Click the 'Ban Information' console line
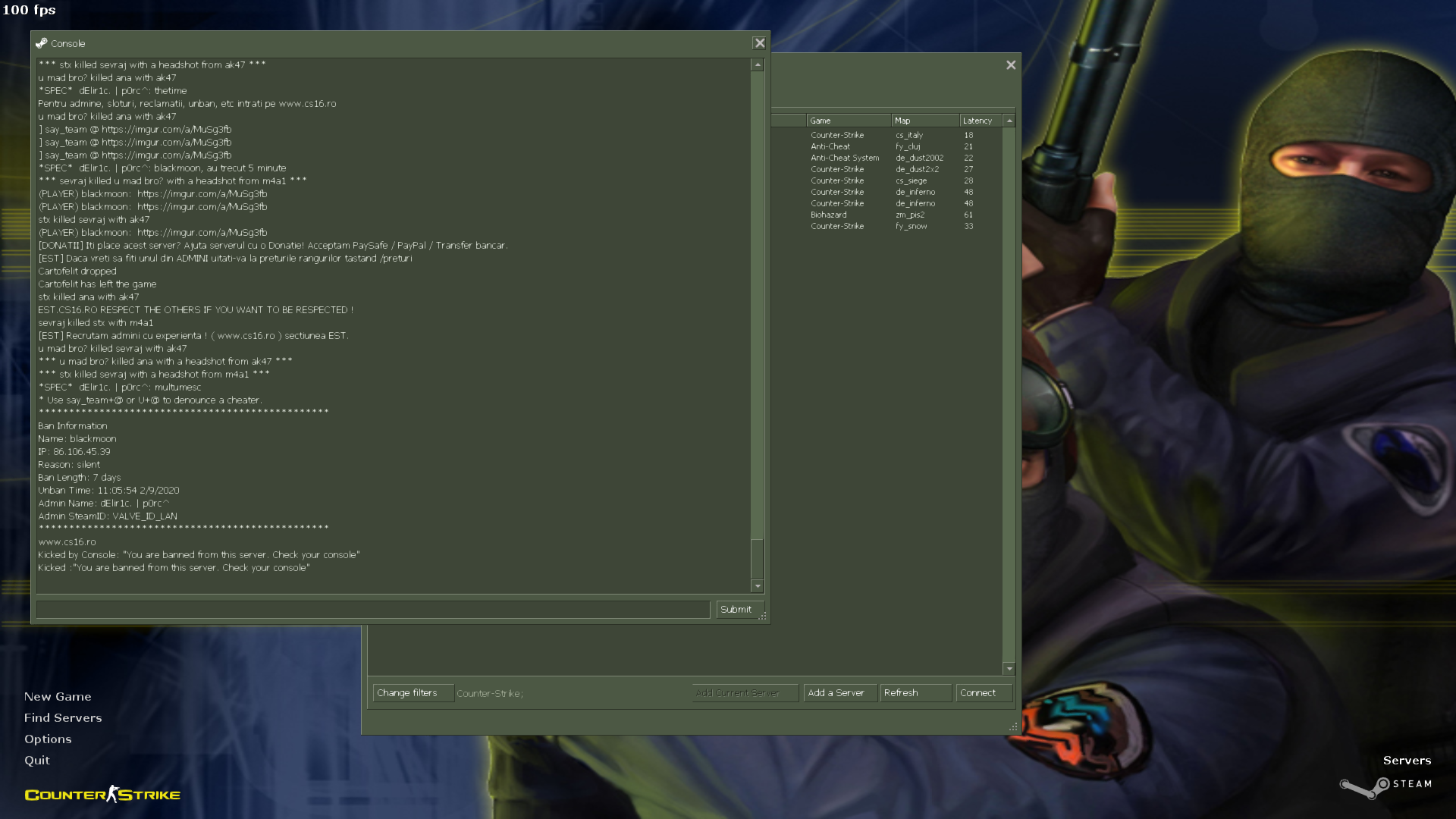Screen dimensions: 1456x819 (73, 426)
